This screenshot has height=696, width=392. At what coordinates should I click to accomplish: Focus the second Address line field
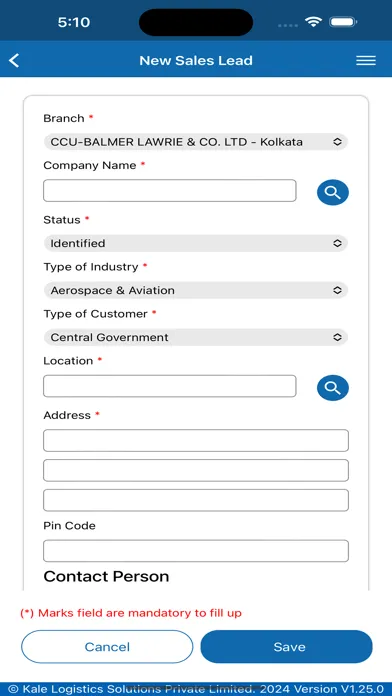(x=196, y=471)
